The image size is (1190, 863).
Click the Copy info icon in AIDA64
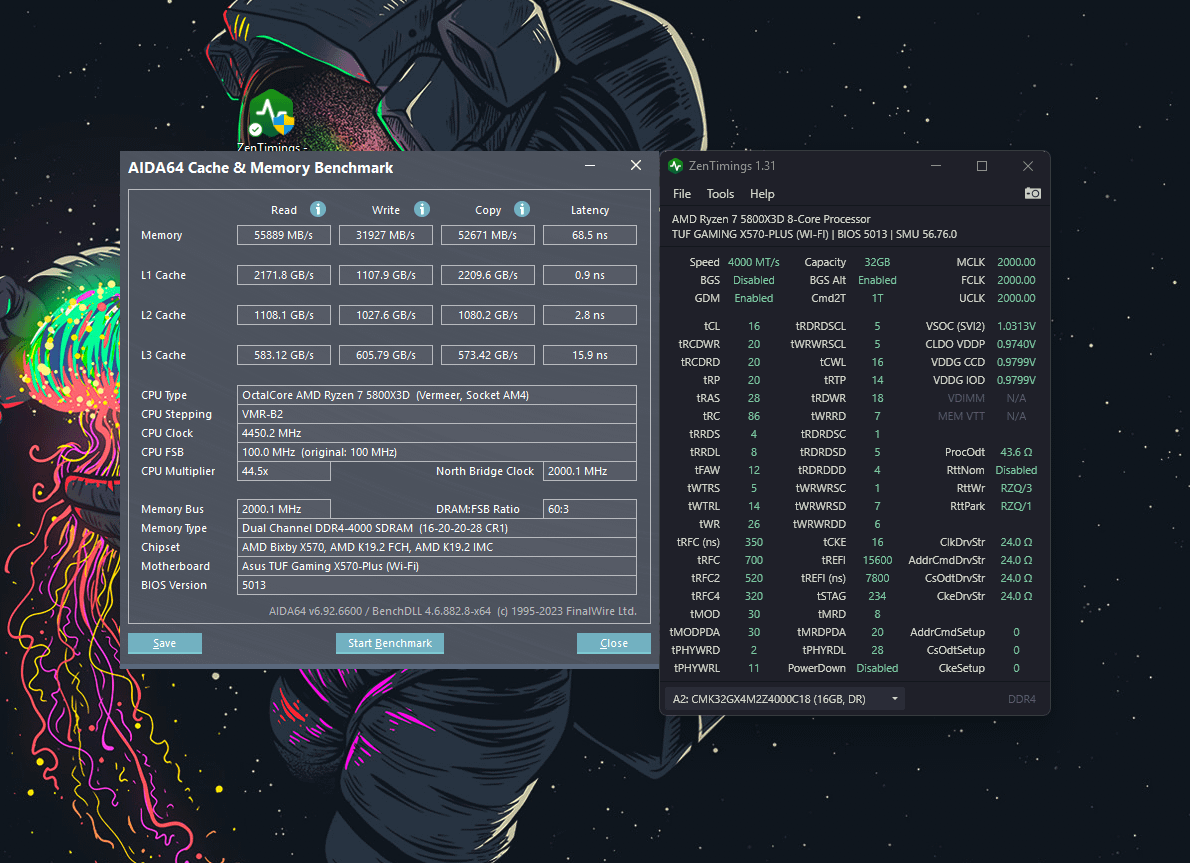tap(521, 209)
